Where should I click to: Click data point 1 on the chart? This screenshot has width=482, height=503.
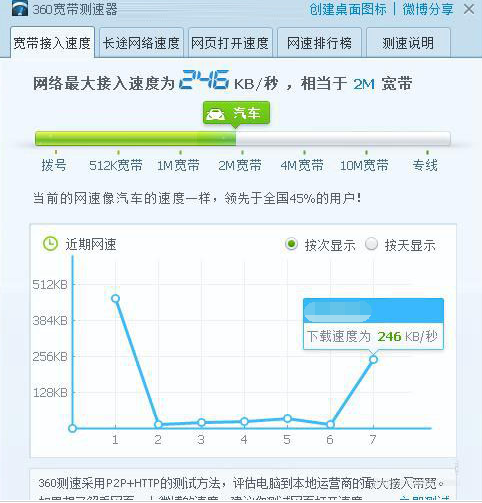tap(115, 298)
